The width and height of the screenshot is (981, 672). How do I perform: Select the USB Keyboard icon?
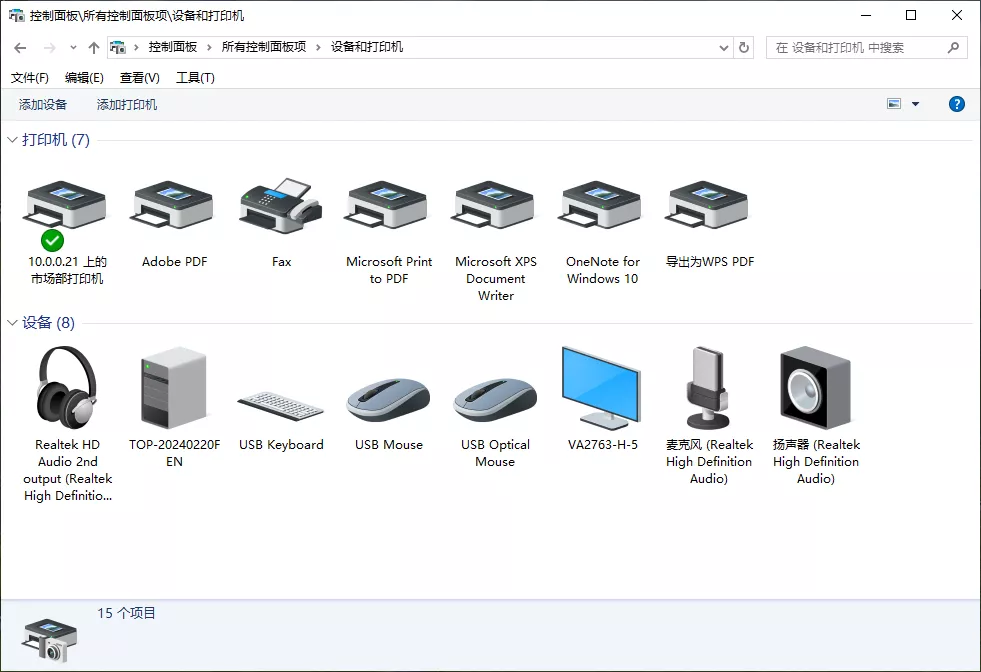coord(281,406)
